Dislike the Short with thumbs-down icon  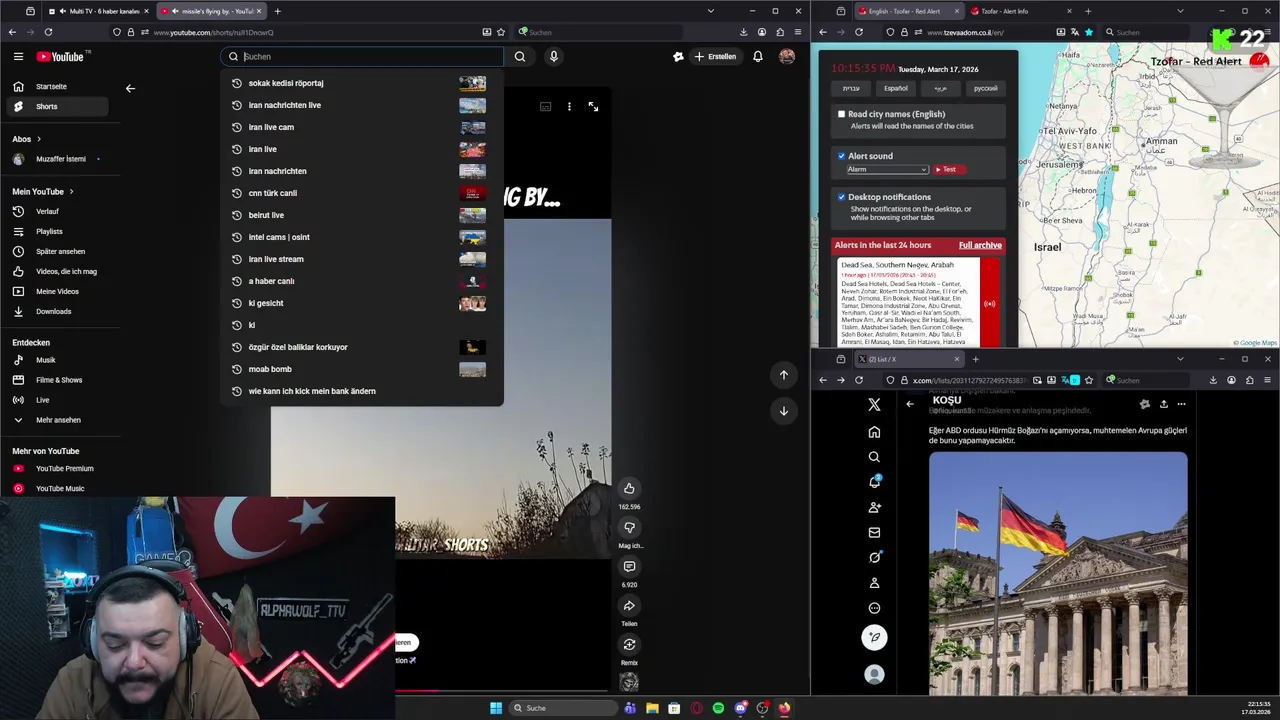(x=629, y=527)
